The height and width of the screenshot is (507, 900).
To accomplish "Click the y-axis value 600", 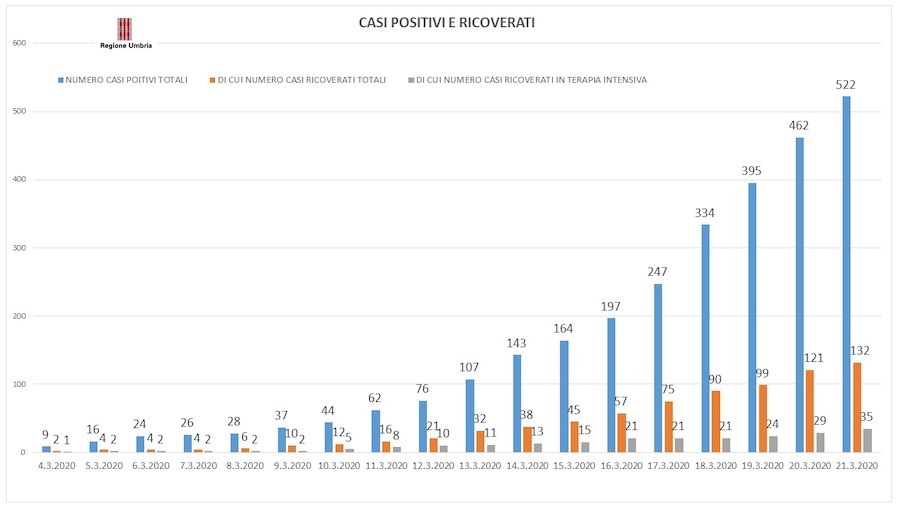I will [x=18, y=43].
